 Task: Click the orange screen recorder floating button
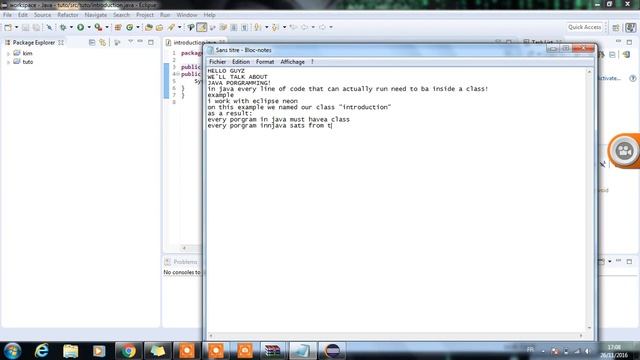click(624, 151)
